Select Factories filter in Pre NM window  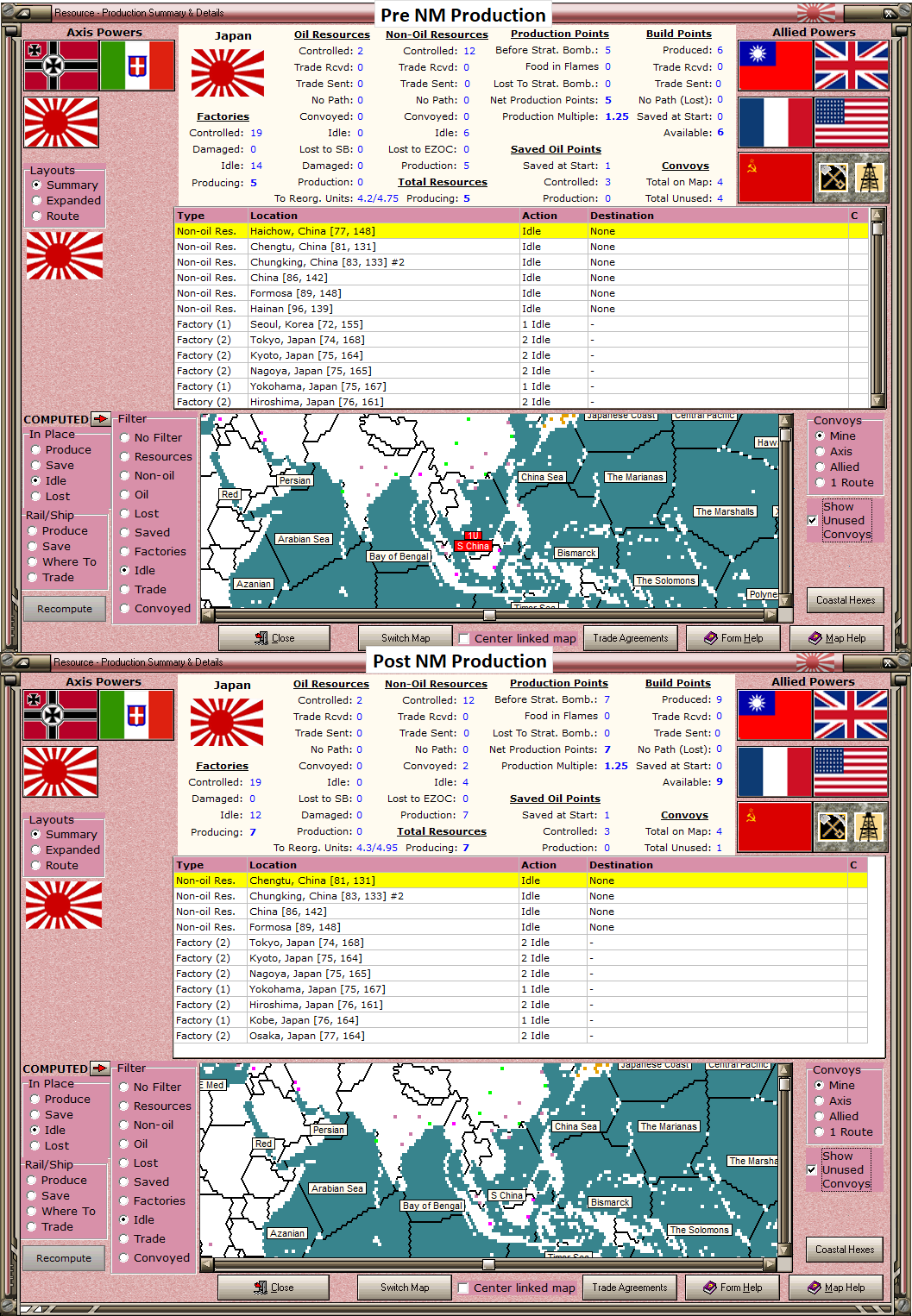(x=153, y=551)
